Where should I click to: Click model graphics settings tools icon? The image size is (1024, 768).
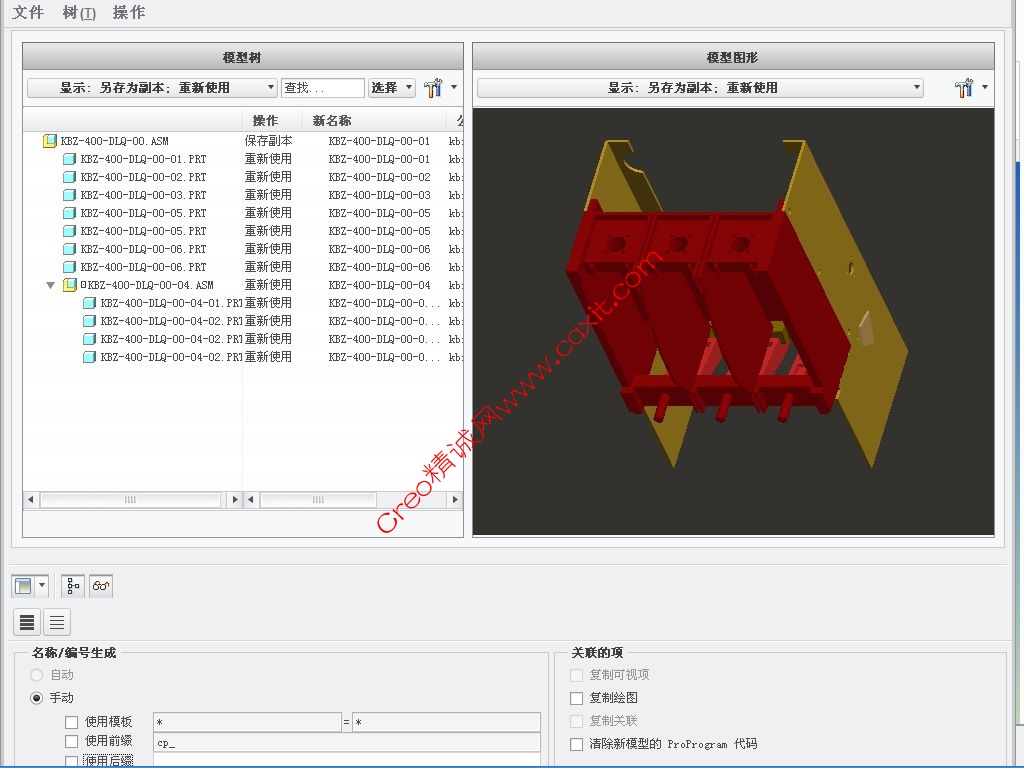964,88
